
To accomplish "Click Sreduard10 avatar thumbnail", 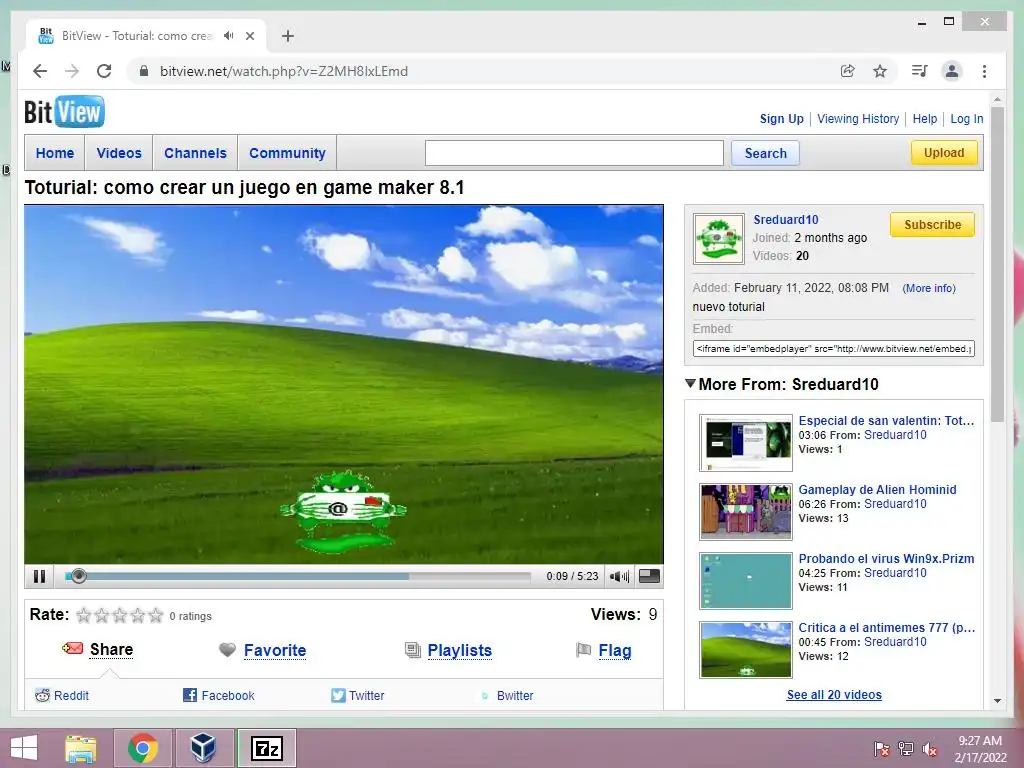I will 718,238.
